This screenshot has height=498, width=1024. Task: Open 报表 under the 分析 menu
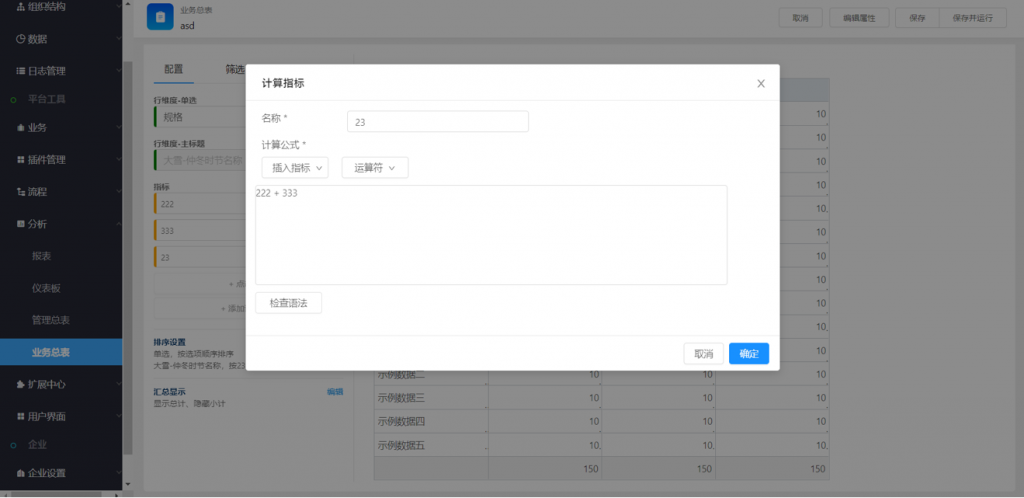[42, 256]
